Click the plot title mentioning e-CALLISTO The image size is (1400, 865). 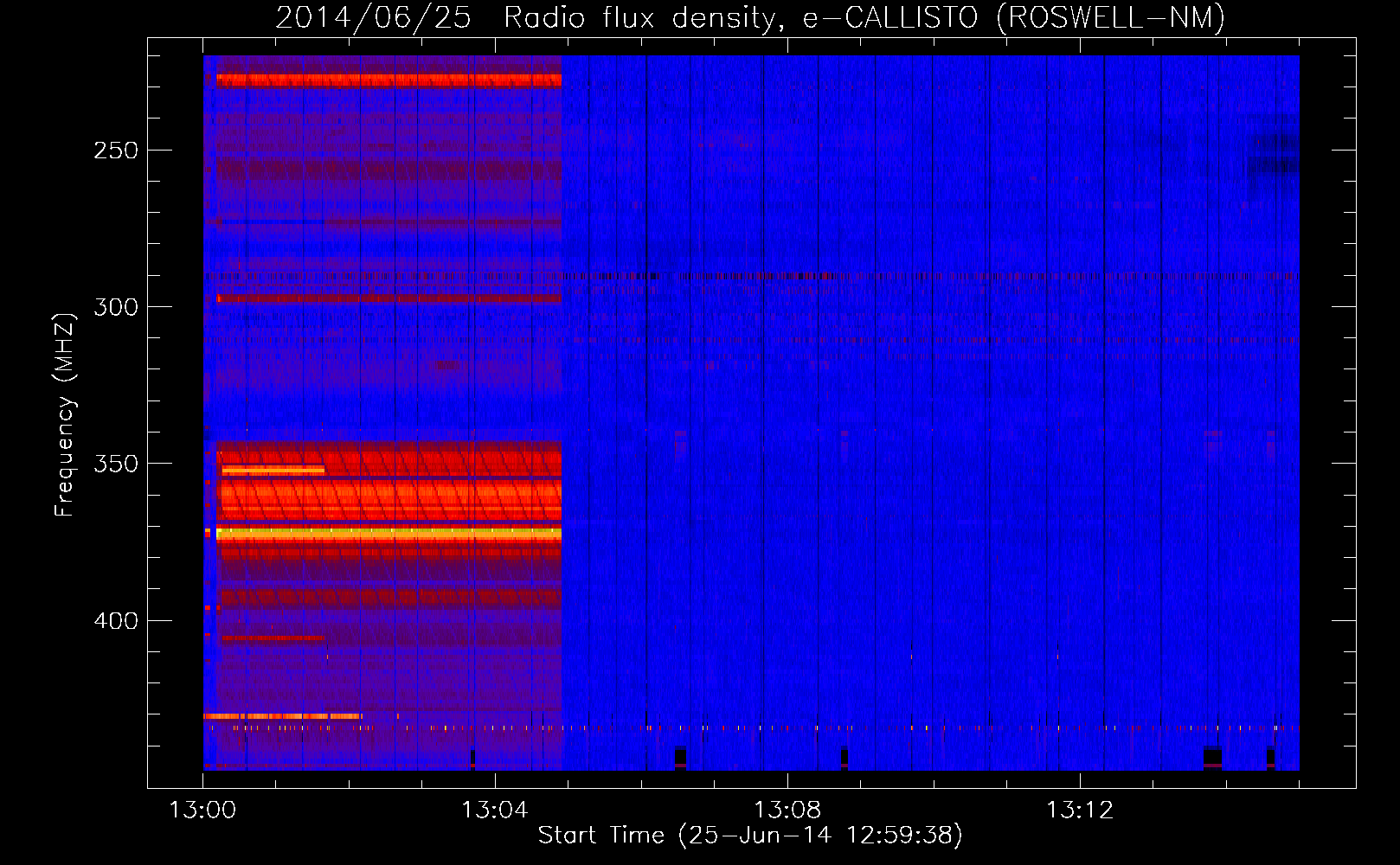[750, 17]
